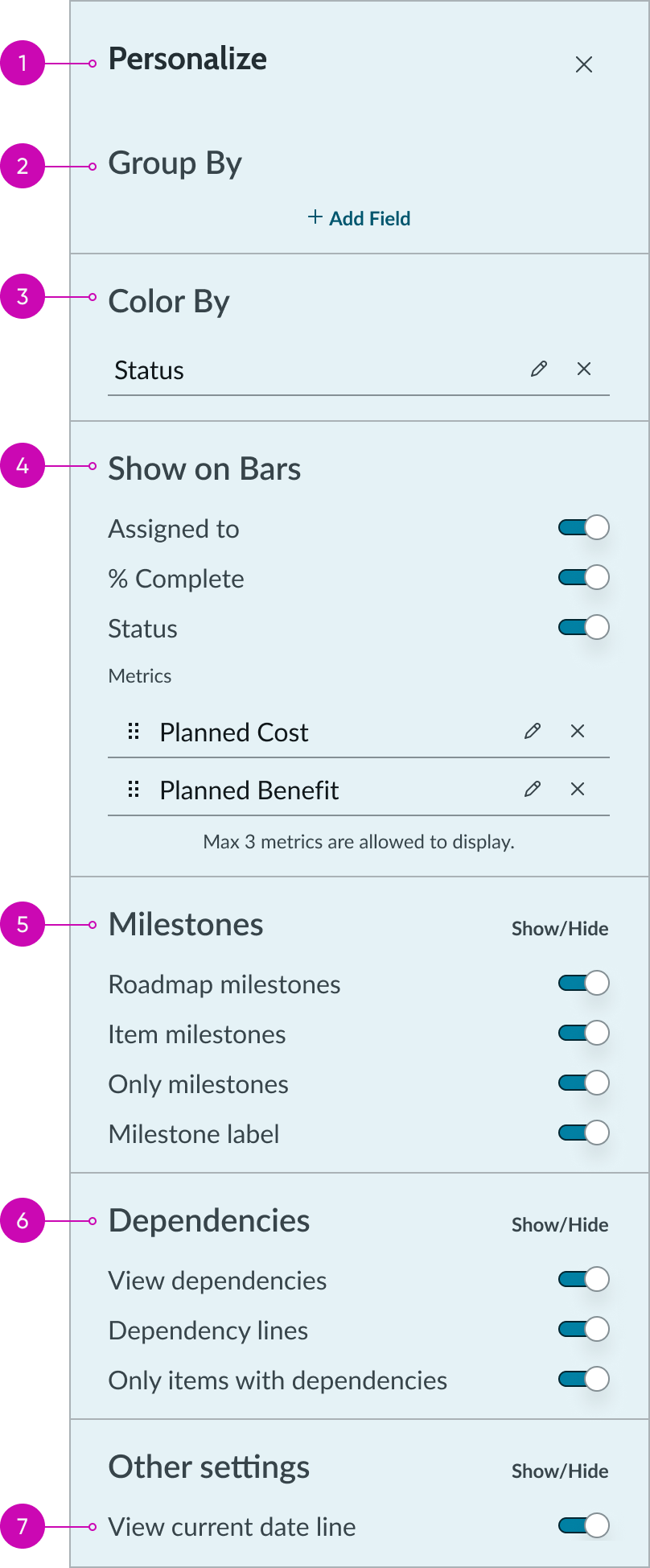Edit the Status field under Color By
Viewport: 650px width, 1568px height.
tap(538, 369)
